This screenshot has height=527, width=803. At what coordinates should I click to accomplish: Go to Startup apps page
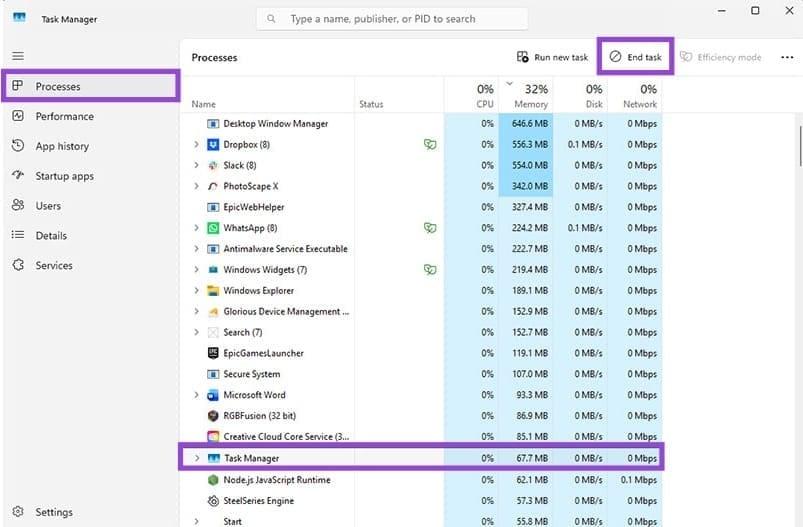(x=64, y=176)
